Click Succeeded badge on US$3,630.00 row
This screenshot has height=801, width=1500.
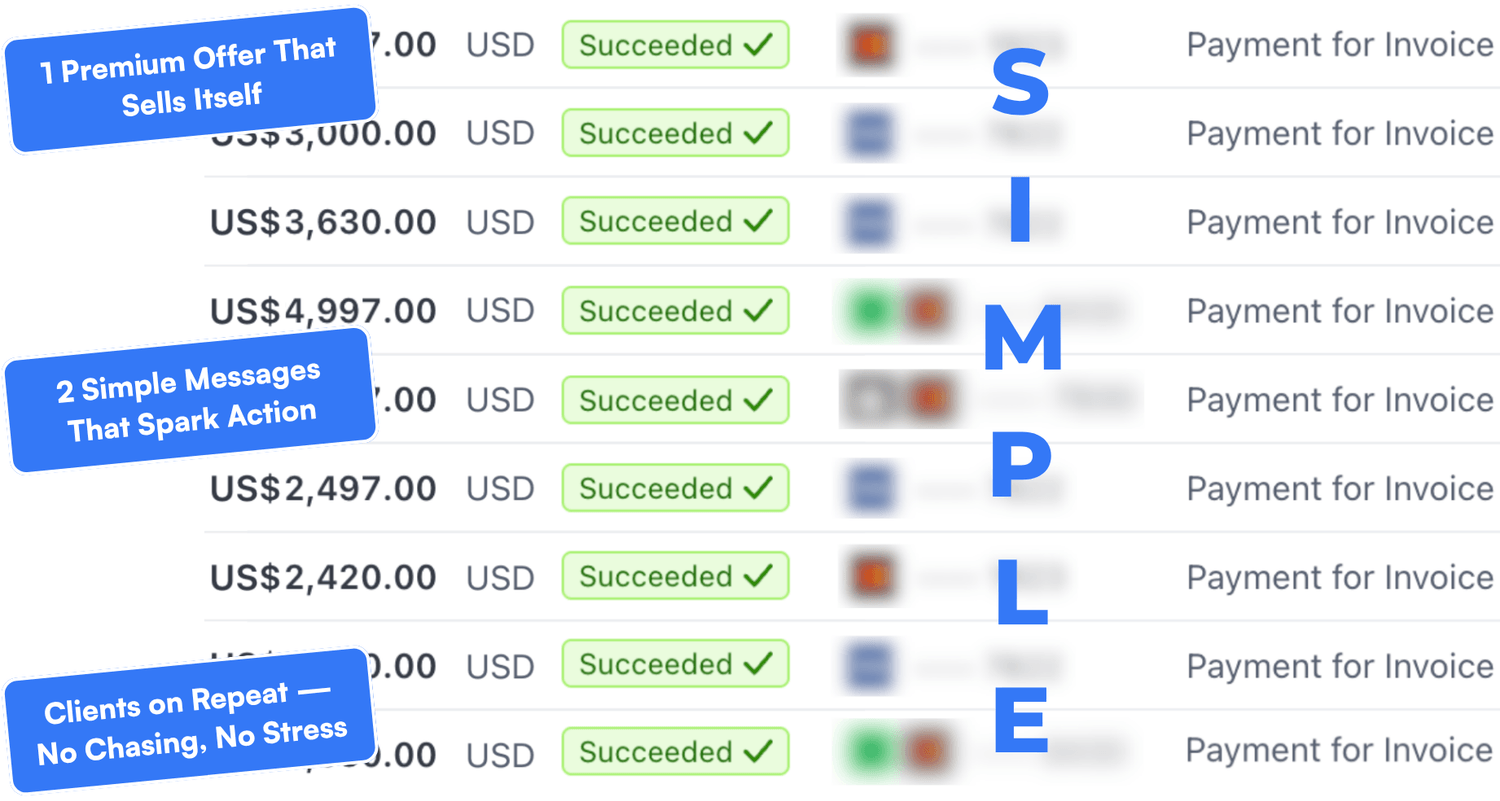click(675, 221)
